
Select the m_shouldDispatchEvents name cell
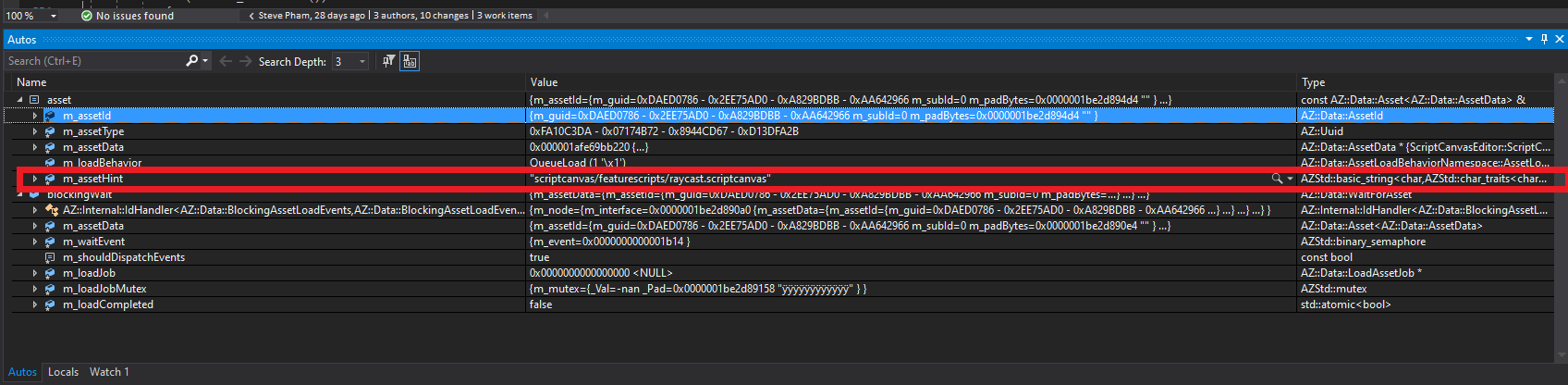tap(124, 257)
